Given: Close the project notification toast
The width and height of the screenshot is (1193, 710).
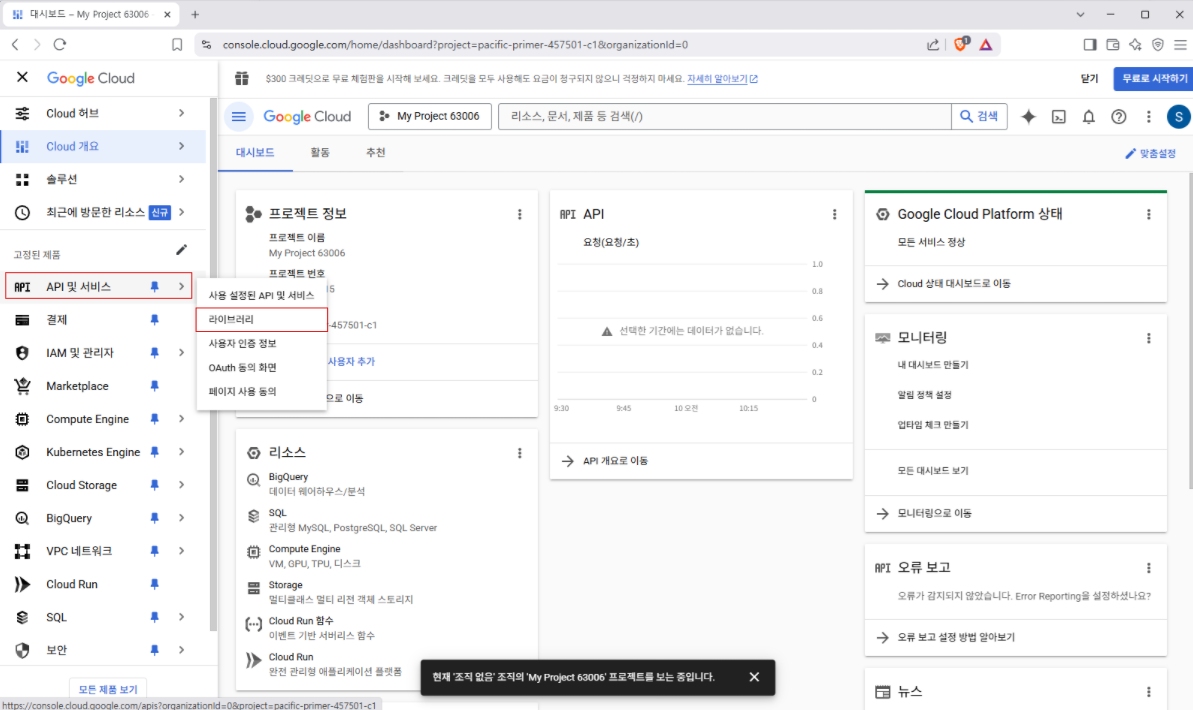Looking at the screenshot, I should (x=754, y=677).
